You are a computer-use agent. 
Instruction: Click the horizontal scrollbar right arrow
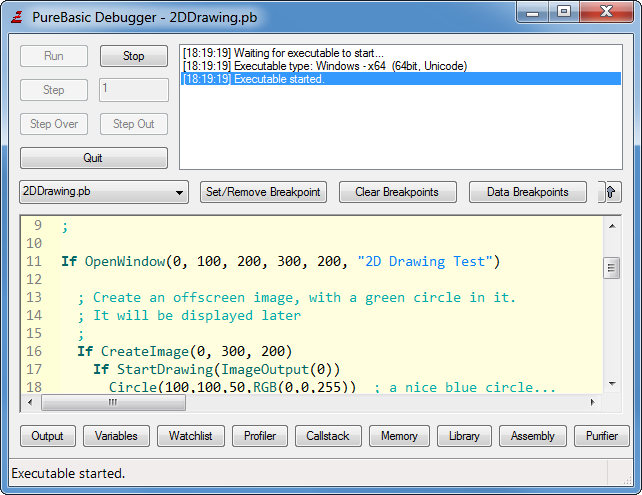coord(592,402)
